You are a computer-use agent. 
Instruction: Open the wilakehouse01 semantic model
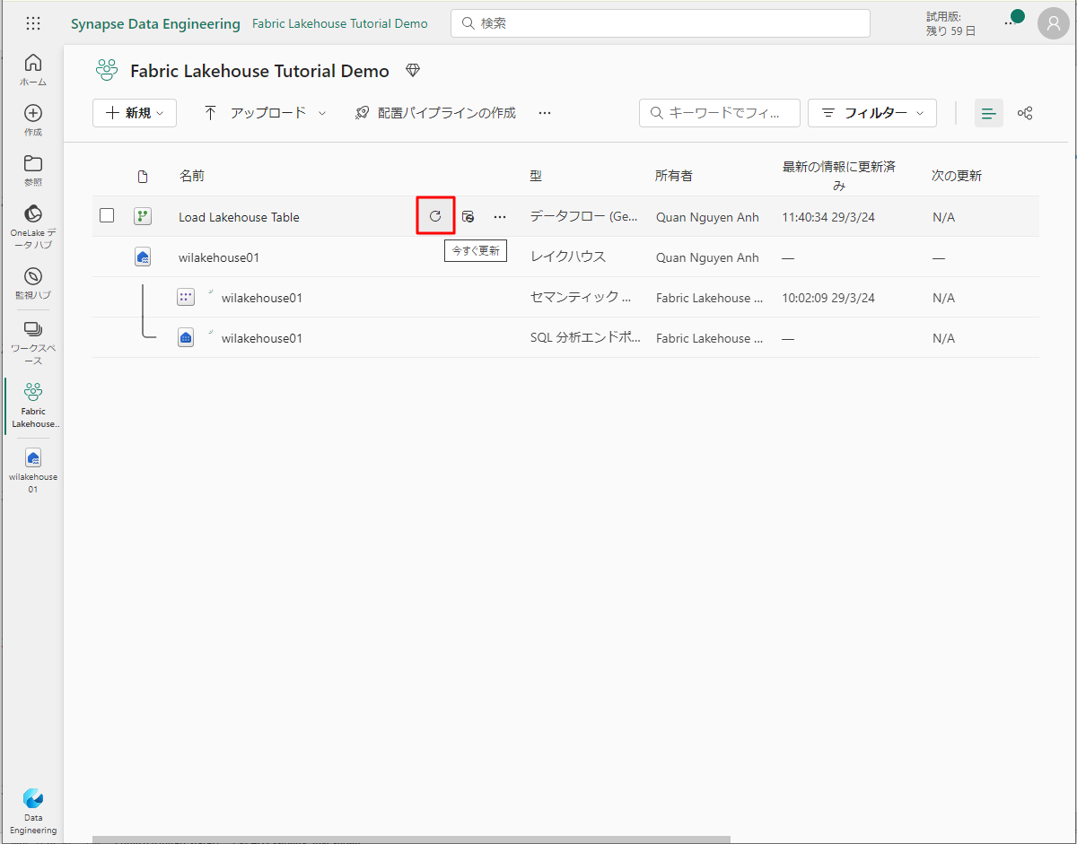click(262, 298)
